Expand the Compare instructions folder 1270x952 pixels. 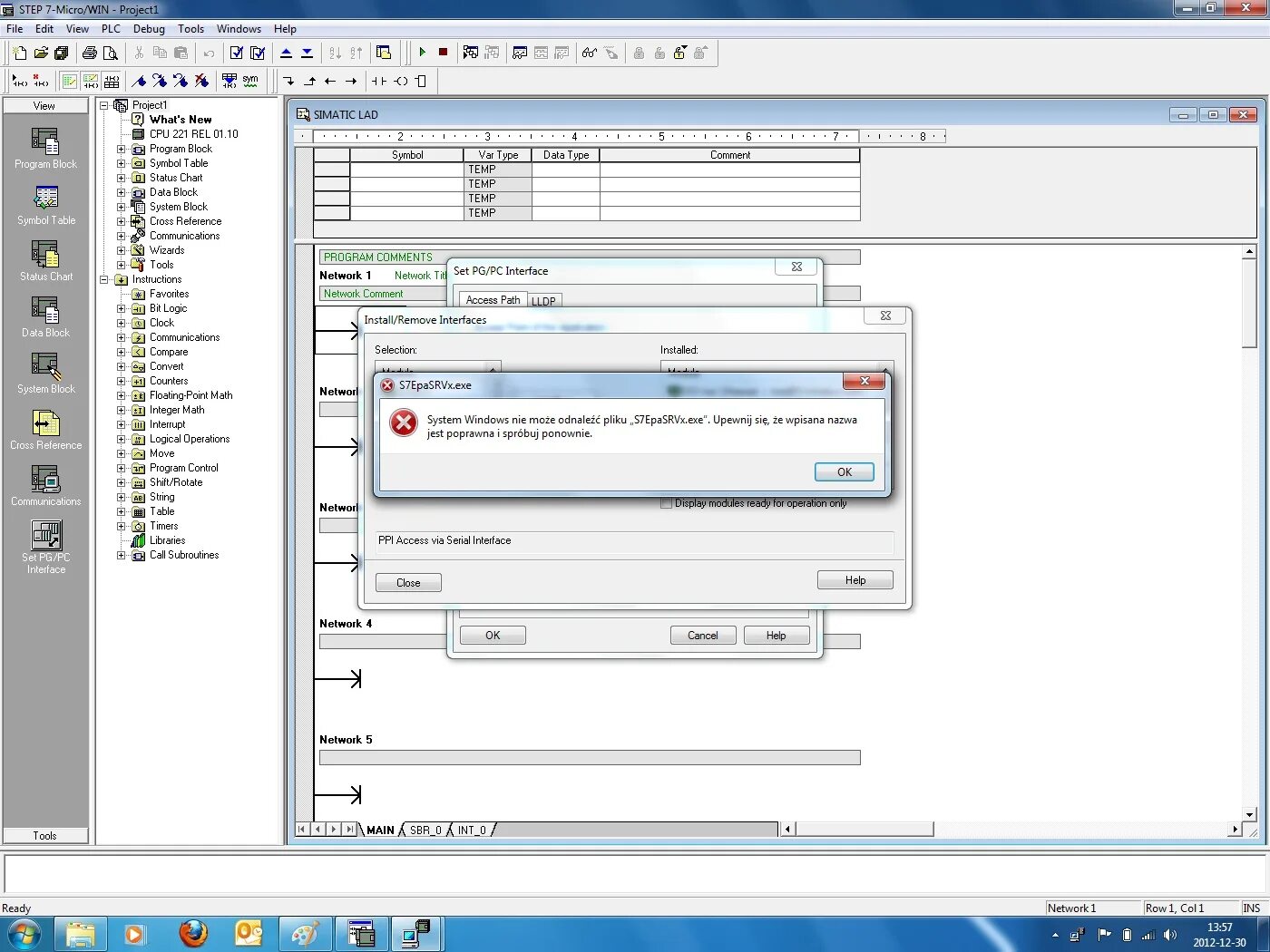tap(121, 352)
